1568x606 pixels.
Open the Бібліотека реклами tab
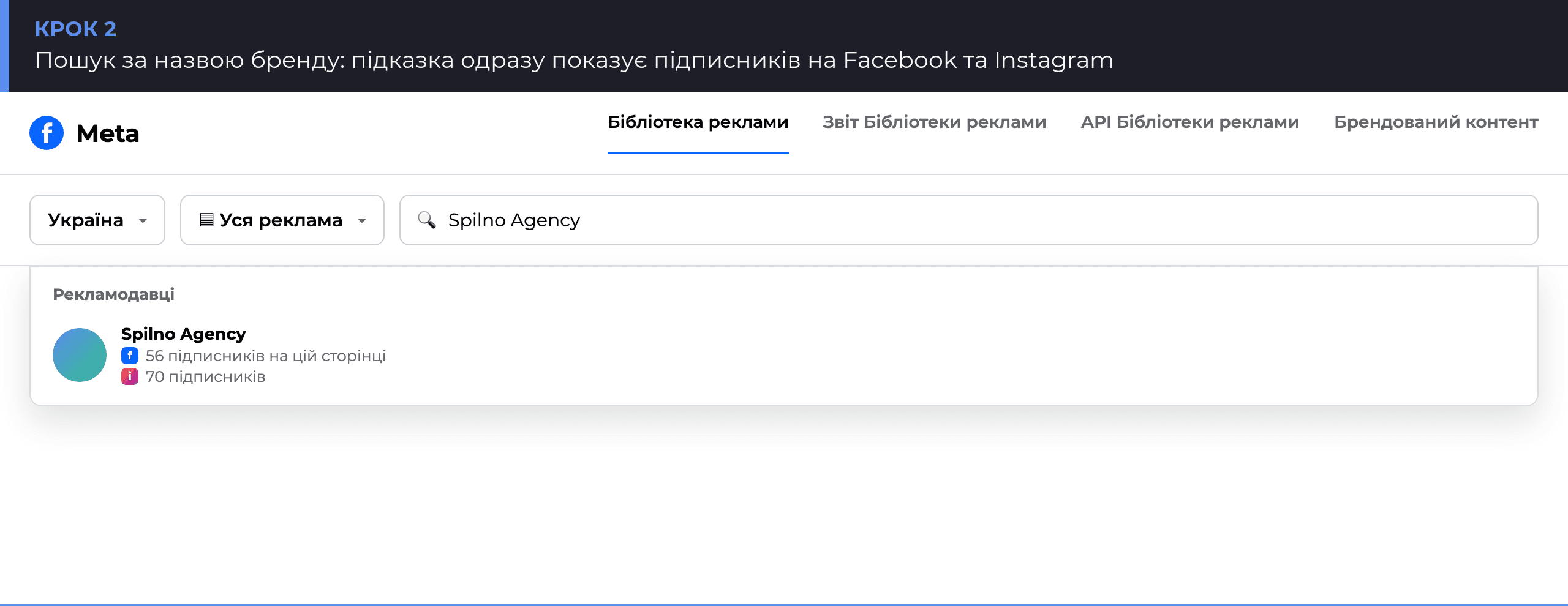[x=698, y=122]
